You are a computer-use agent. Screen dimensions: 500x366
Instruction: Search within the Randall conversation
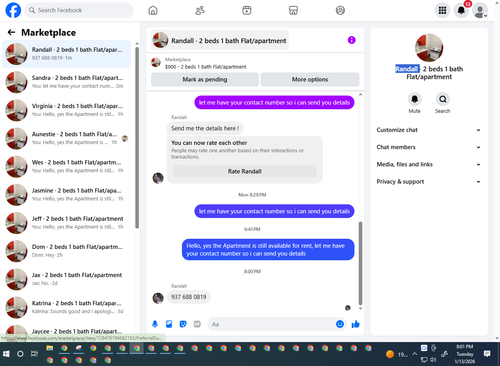point(443,99)
